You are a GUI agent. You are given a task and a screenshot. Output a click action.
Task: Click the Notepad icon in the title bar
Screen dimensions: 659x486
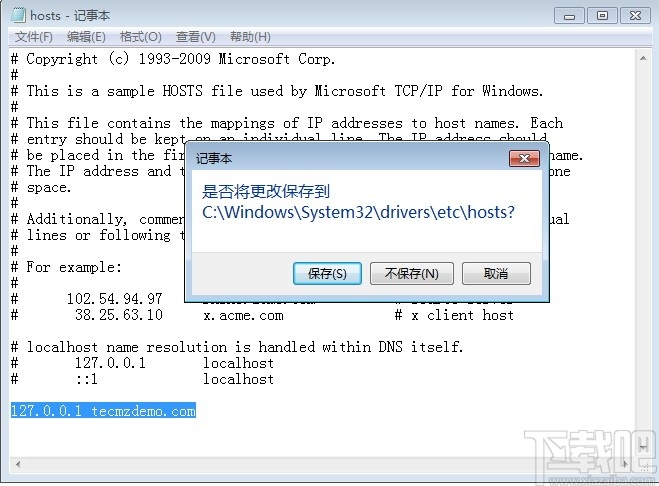pos(18,15)
